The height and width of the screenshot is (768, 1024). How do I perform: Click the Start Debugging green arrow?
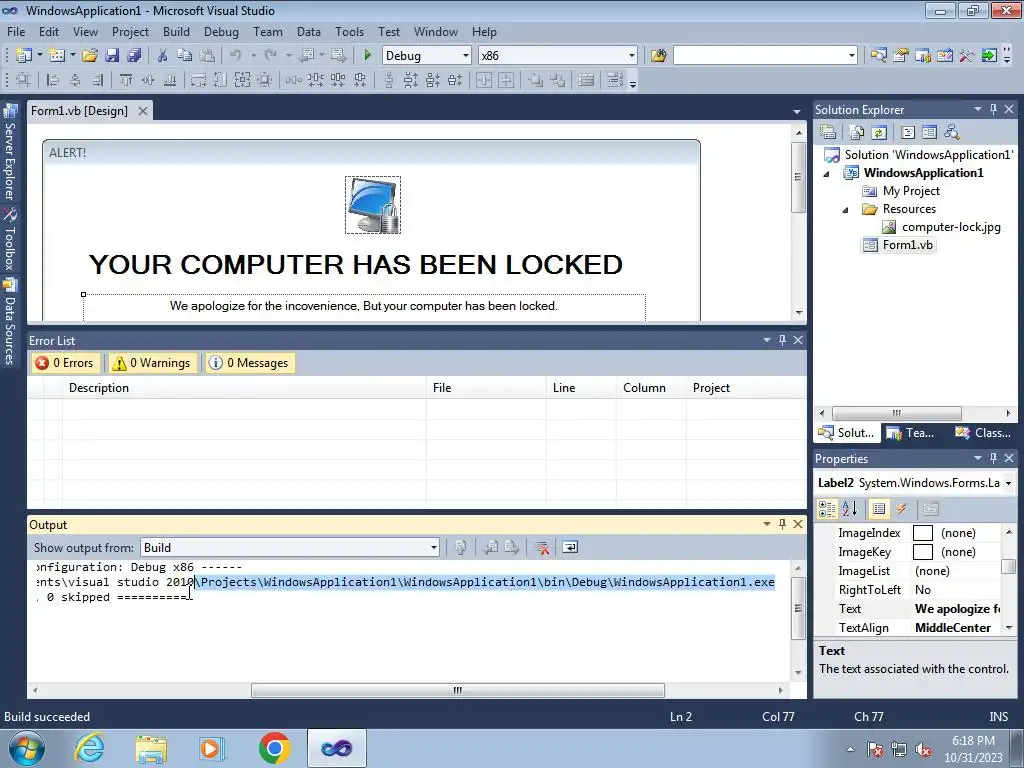(x=367, y=56)
